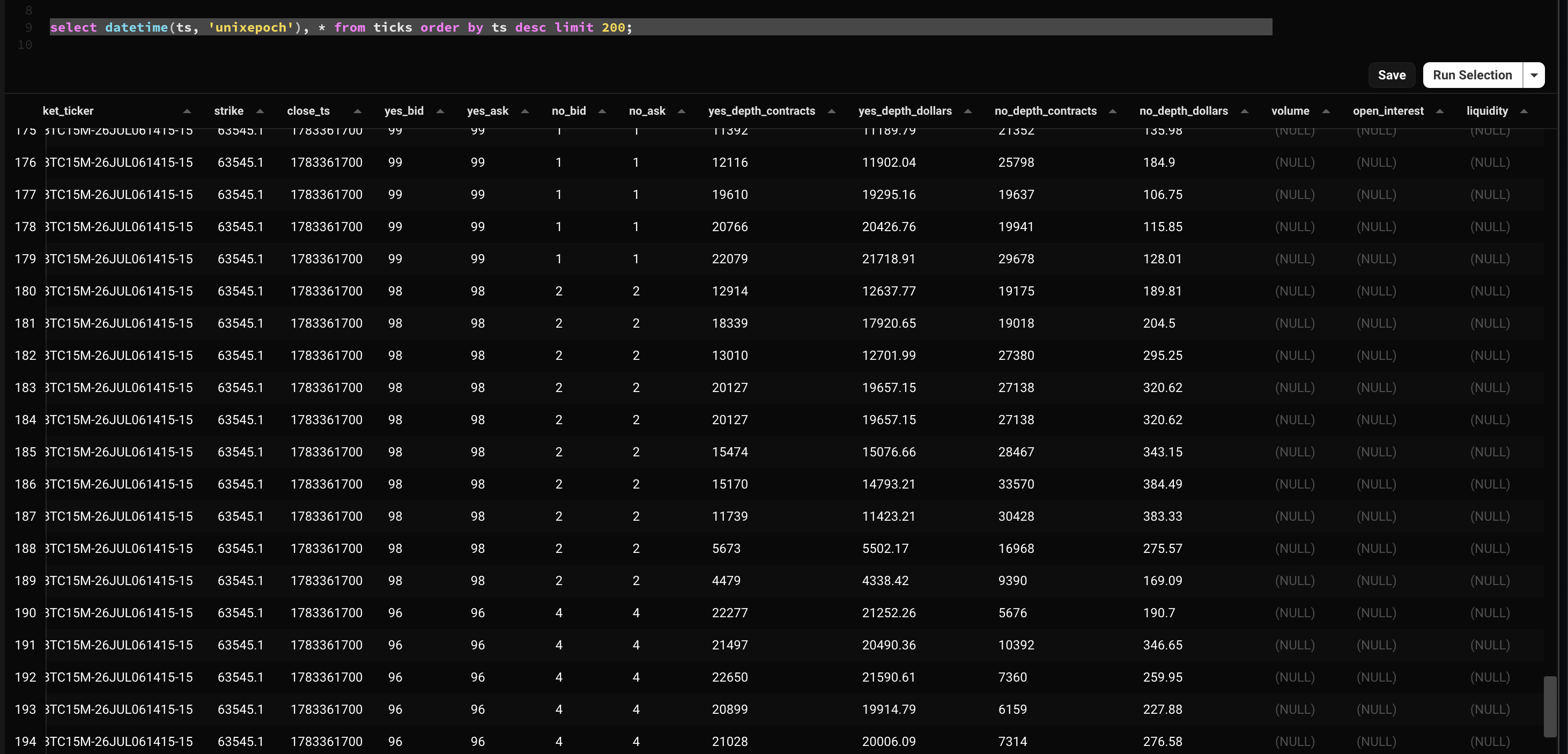The height and width of the screenshot is (754, 1568).
Task: Sort by no_bid column arrow
Action: [x=602, y=111]
